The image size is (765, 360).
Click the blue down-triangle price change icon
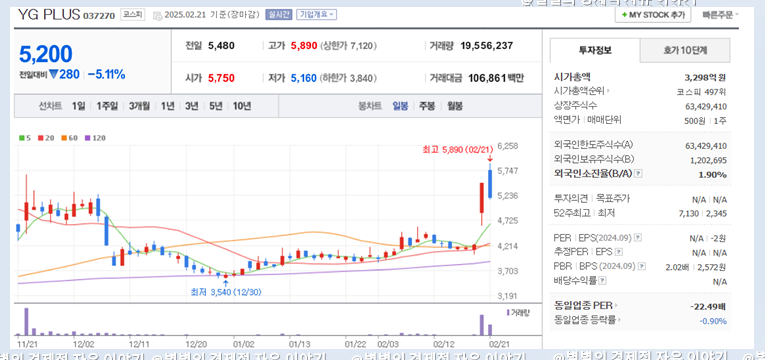pos(53,75)
